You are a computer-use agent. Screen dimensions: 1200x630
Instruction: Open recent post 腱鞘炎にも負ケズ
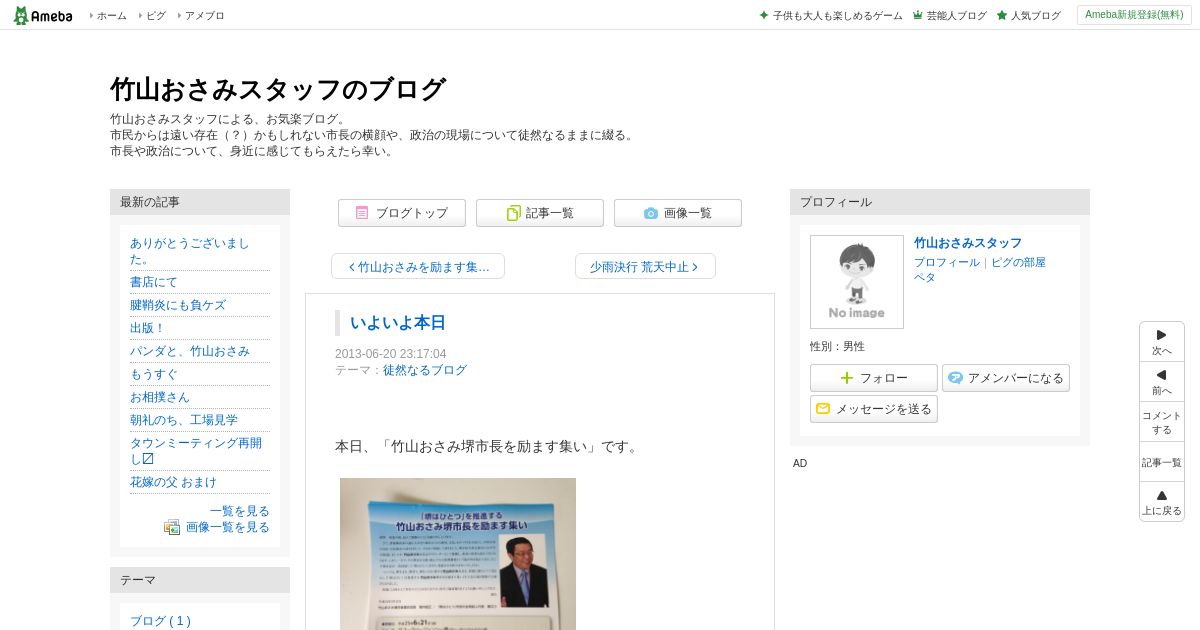[178, 305]
